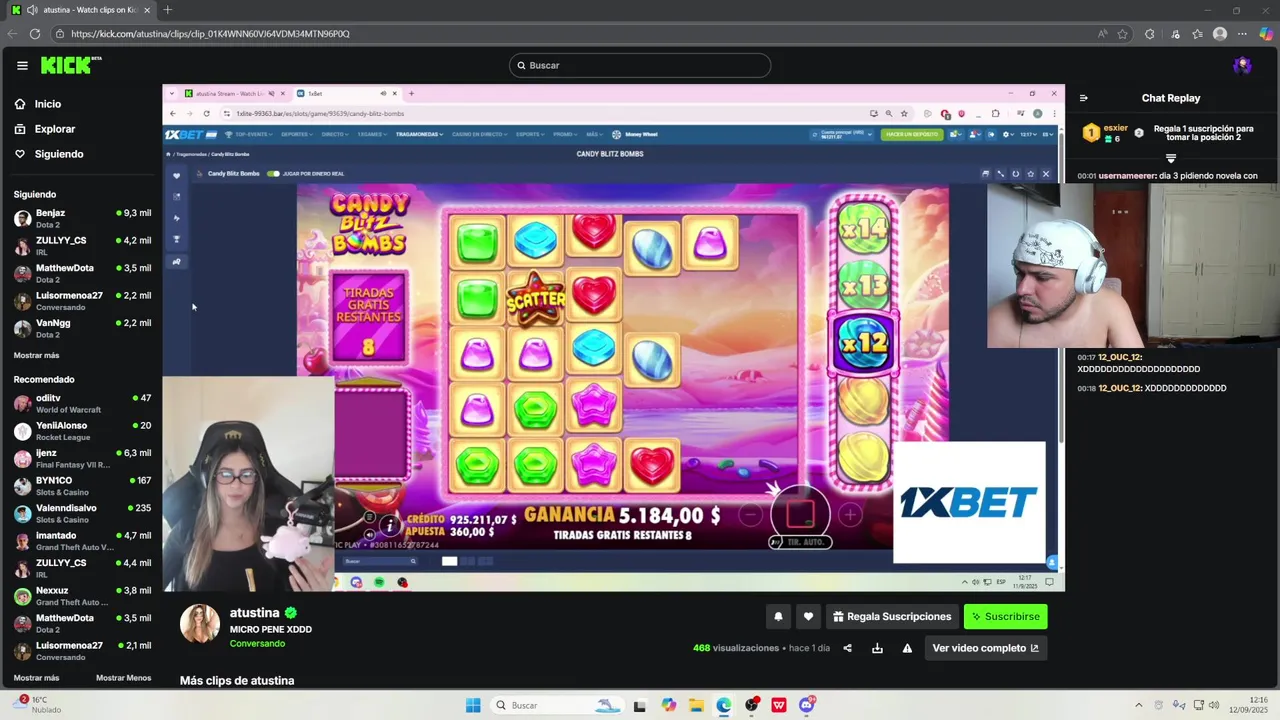This screenshot has width=1280, height=720.
Task: Reload the browser page
Action: point(35,34)
